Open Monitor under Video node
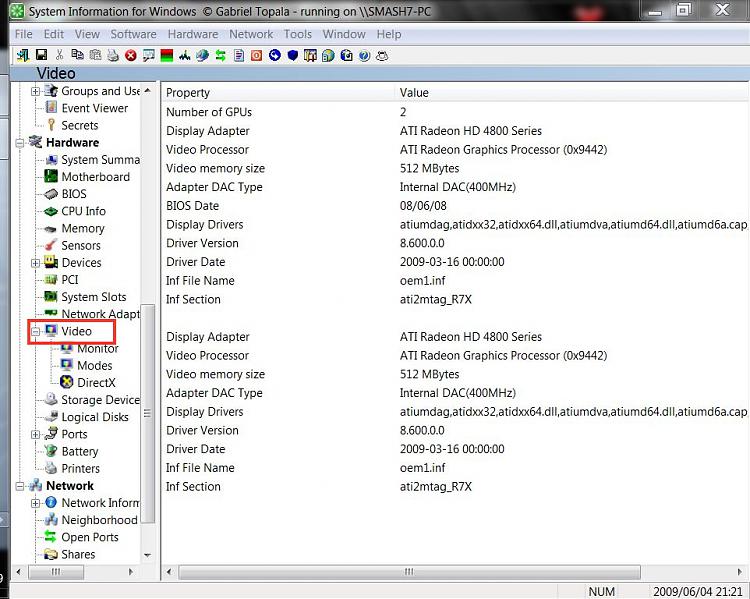Viewport: 750px width, 599px height. pos(98,348)
